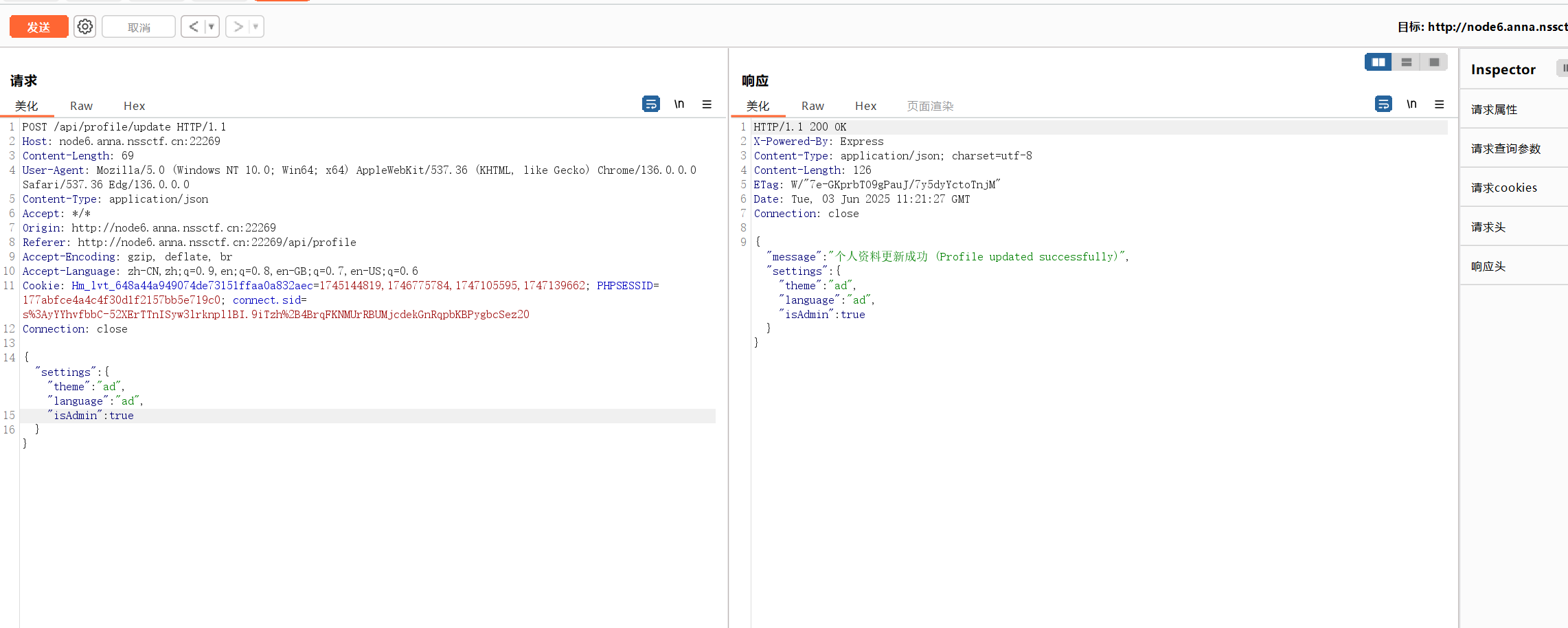Click the Accept-Language header line
This screenshot has width=1568, height=628.
coord(220,271)
